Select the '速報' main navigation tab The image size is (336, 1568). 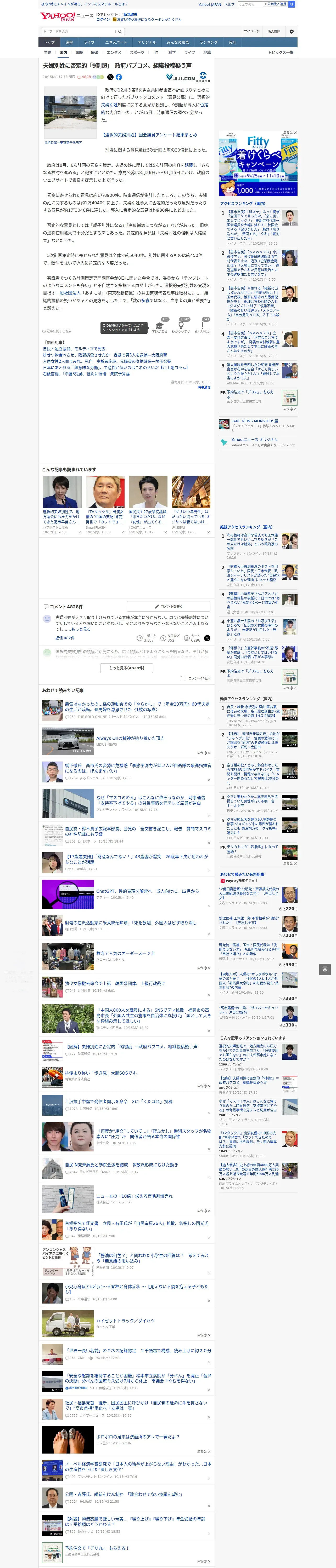pos(69,43)
